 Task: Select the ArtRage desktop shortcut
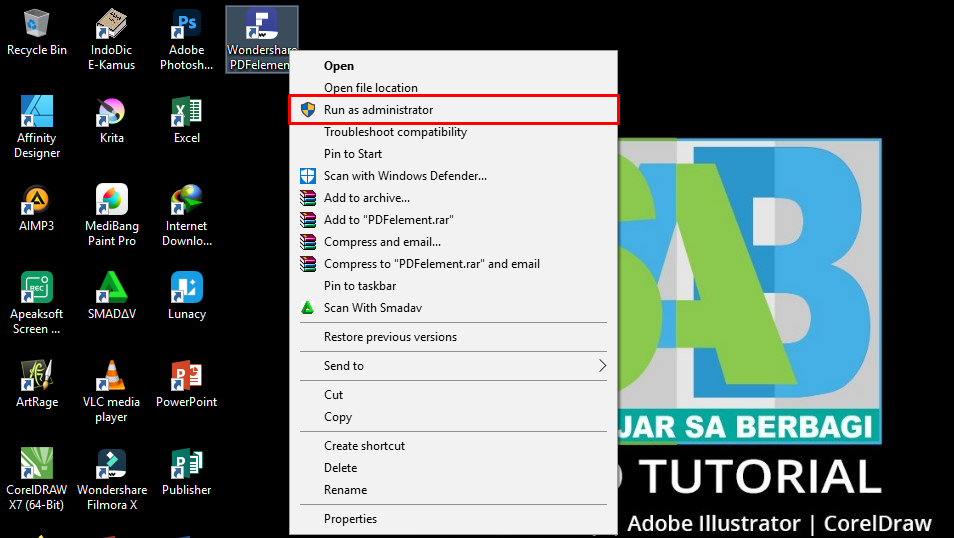coord(37,384)
